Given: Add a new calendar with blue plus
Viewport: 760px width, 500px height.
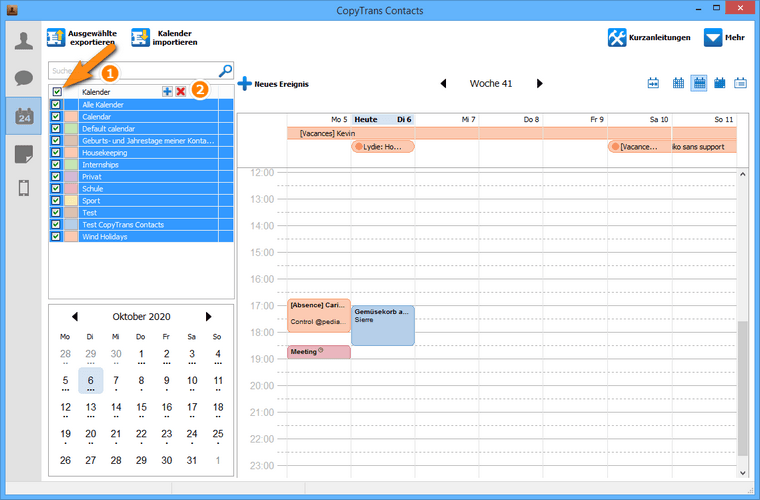Looking at the screenshot, I should point(167,92).
